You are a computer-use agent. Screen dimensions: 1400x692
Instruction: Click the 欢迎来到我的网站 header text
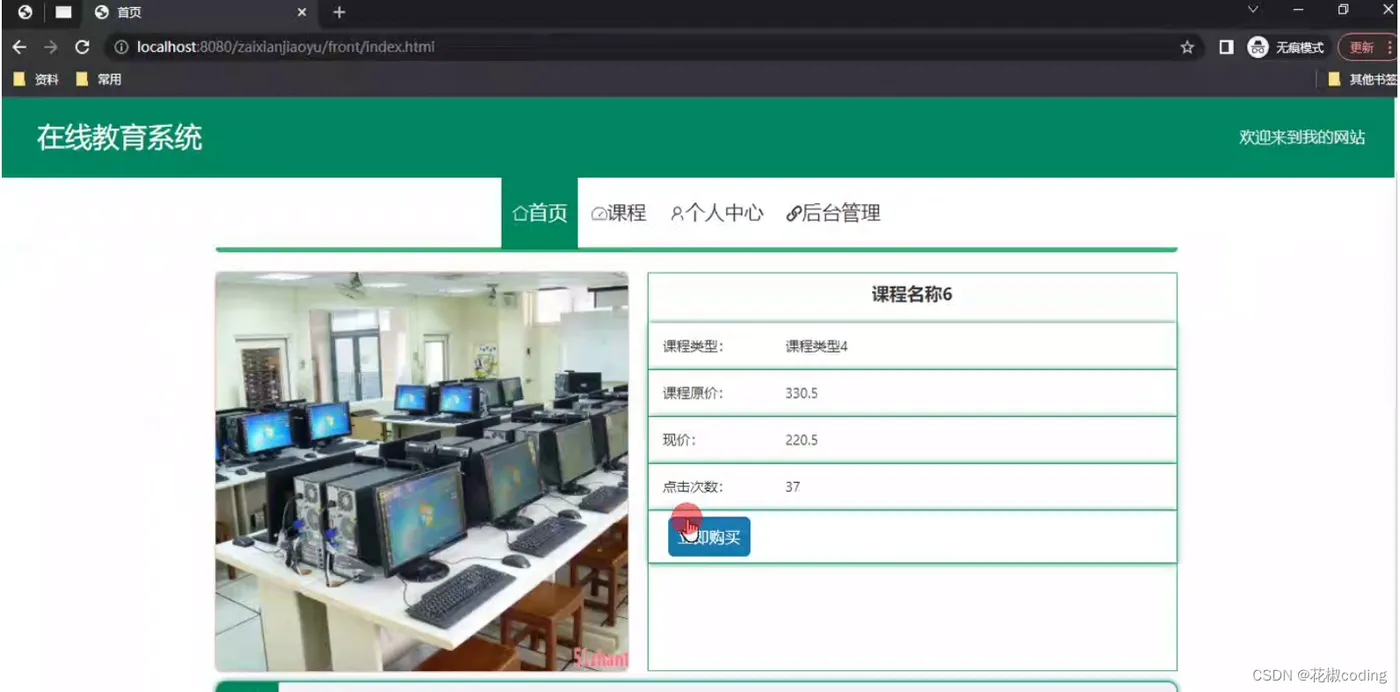[1302, 138]
